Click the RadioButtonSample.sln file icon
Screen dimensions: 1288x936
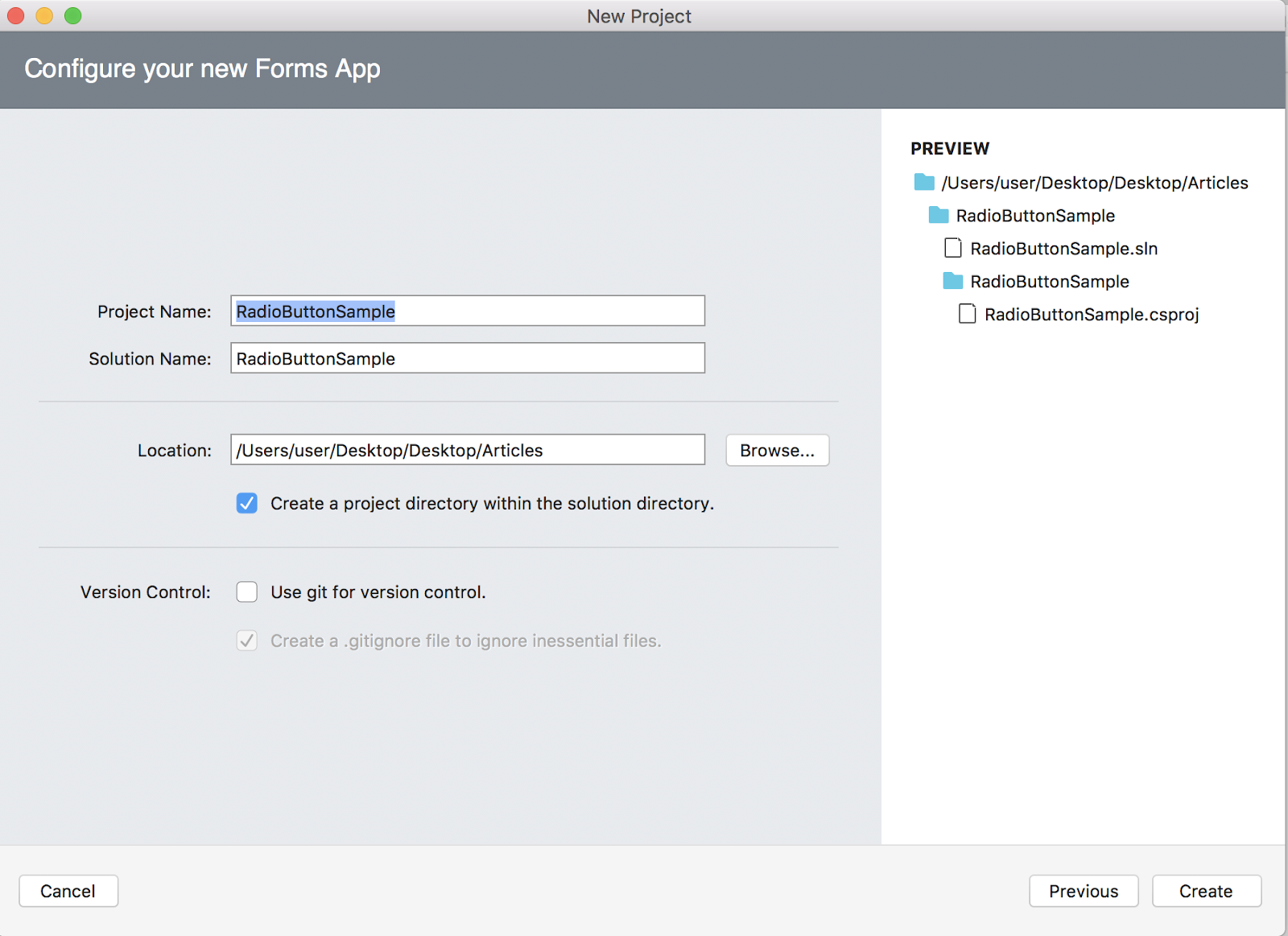[952, 248]
